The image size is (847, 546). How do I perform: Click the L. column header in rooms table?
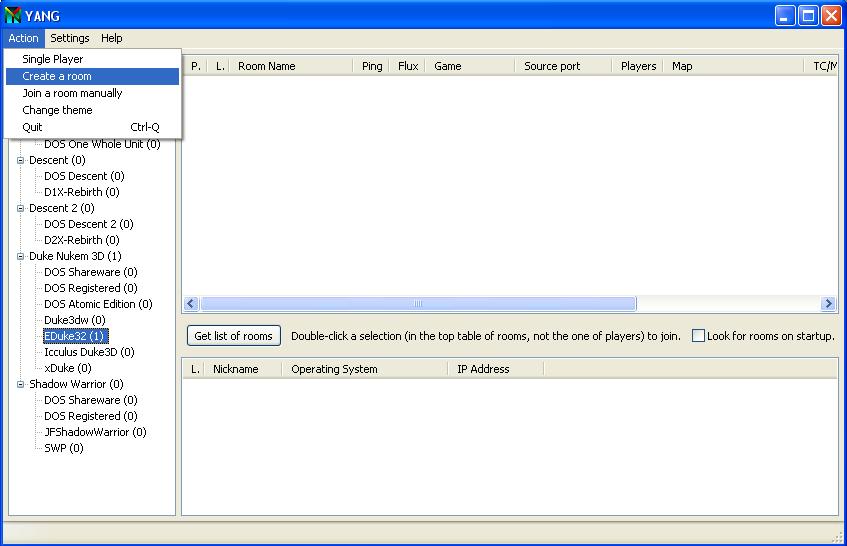click(x=219, y=66)
